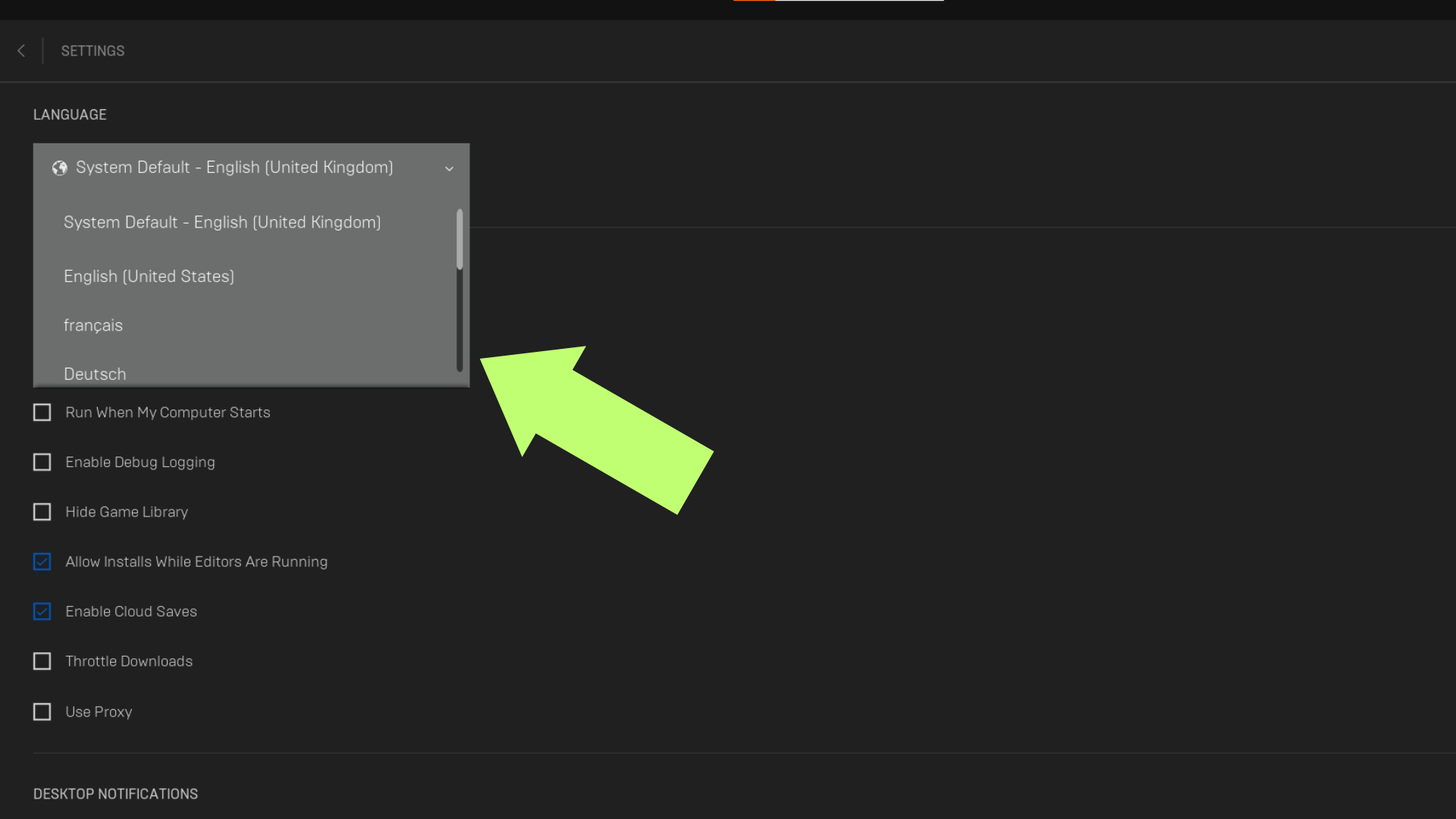
Task: Expand the System Default language option
Action: 450,167
